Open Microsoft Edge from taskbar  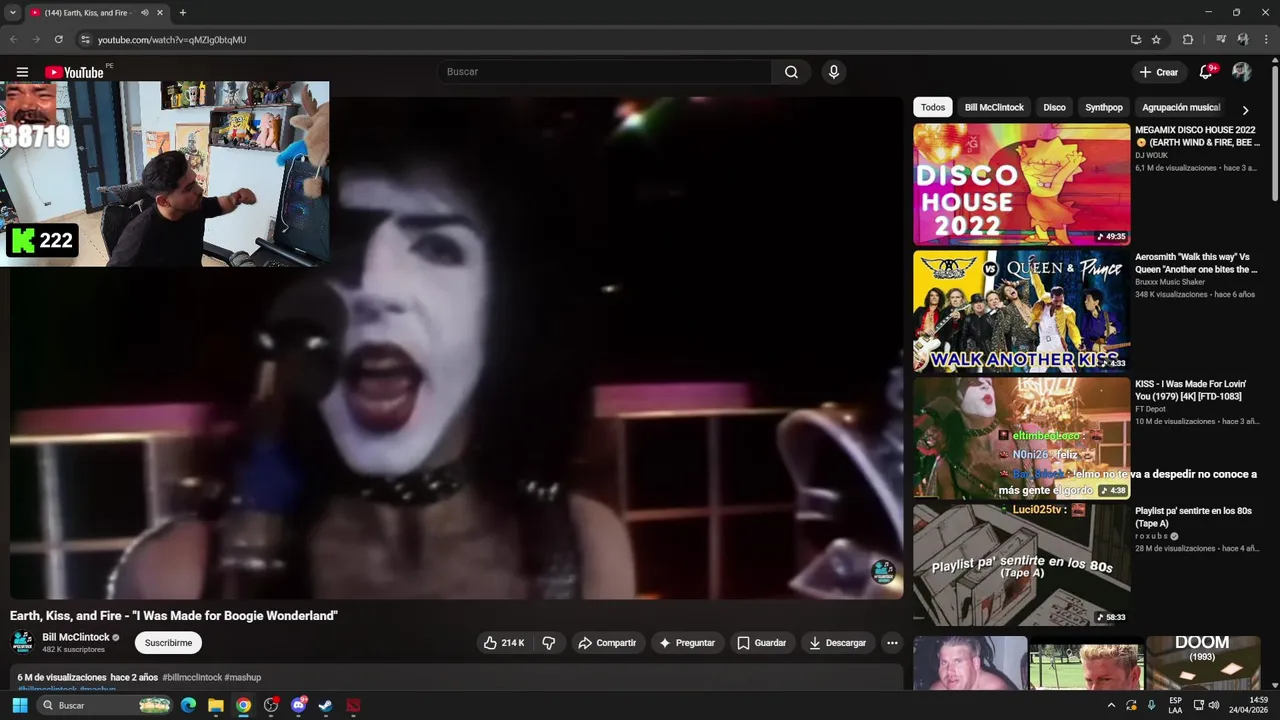click(x=188, y=705)
